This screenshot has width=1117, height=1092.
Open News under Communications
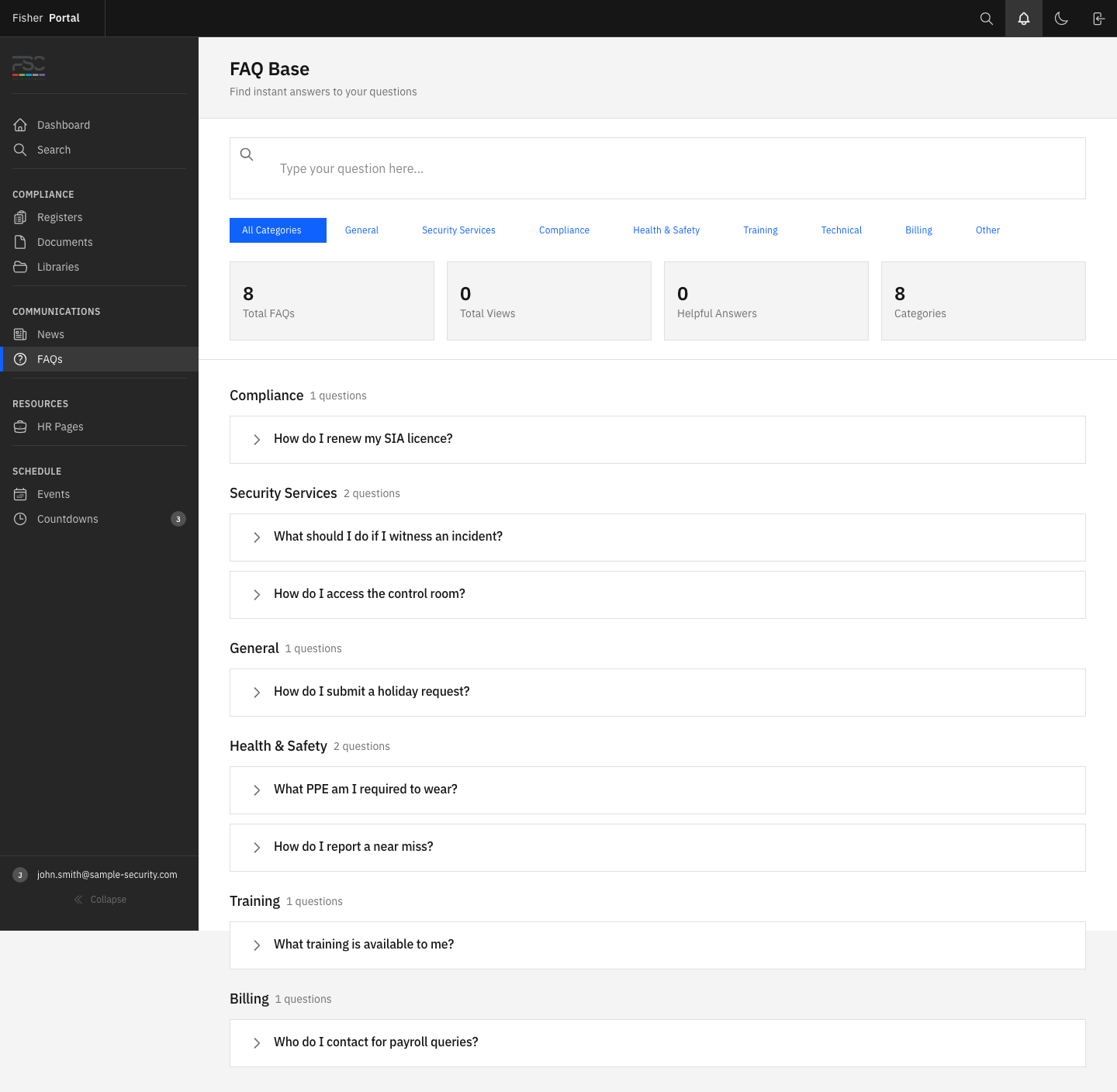[50, 334]
